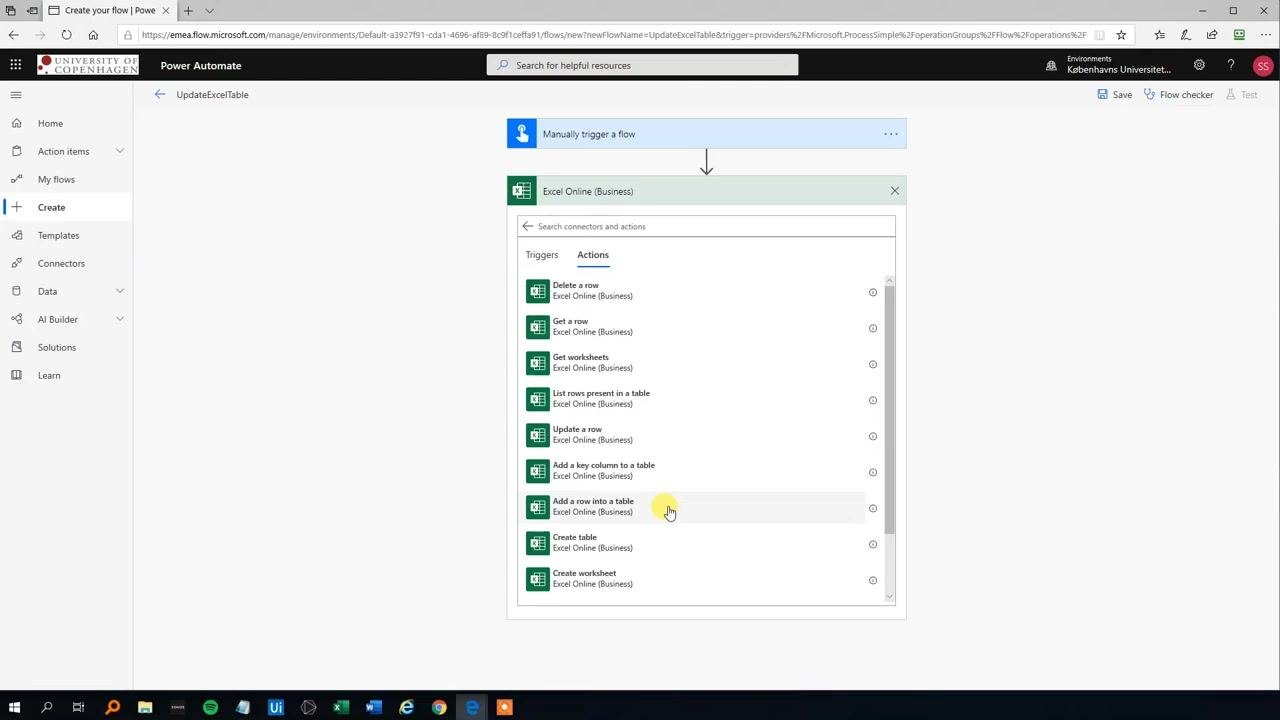Screen dimensions: 1280x720
Task: Open AI Builder in the sidebar
Action: [x=57, y=319]
